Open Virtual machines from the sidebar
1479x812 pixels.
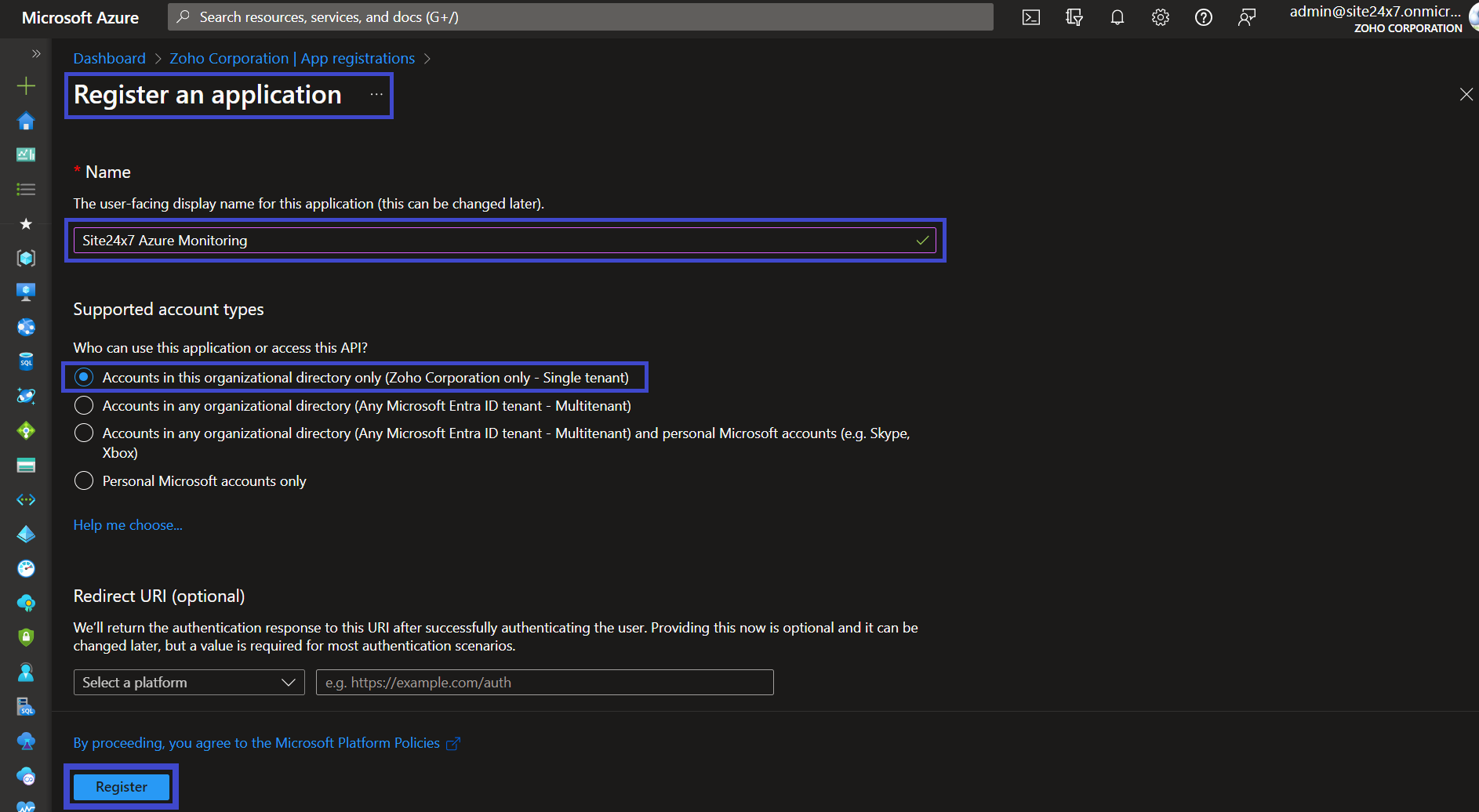tap(26, 291)
